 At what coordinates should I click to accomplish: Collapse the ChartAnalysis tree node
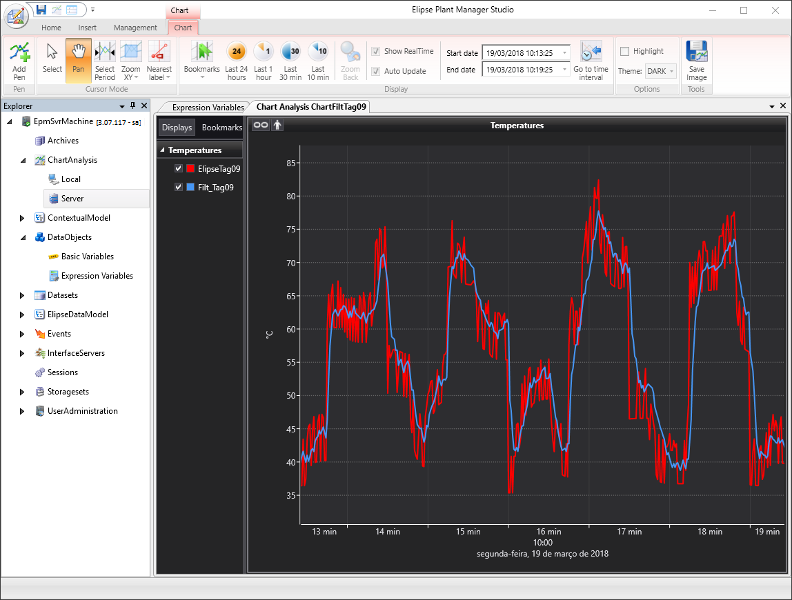[x=23, y=160]
